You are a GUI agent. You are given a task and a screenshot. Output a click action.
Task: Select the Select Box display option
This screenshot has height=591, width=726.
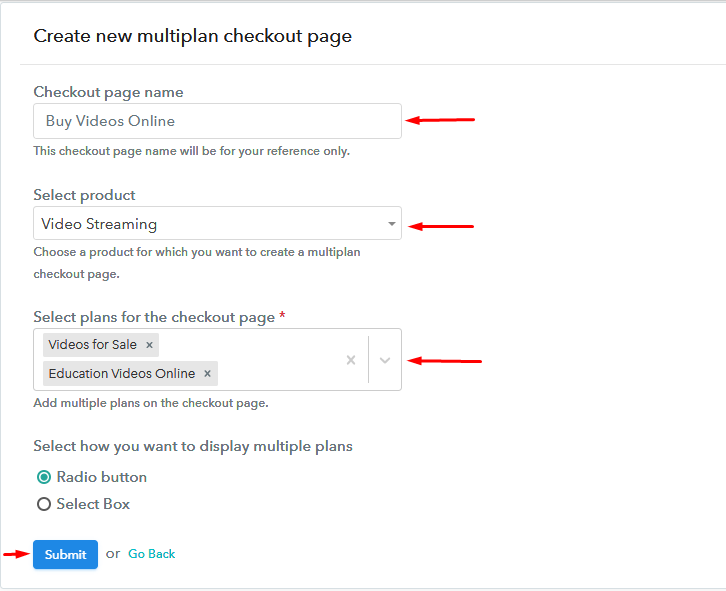tap(44, 504)
